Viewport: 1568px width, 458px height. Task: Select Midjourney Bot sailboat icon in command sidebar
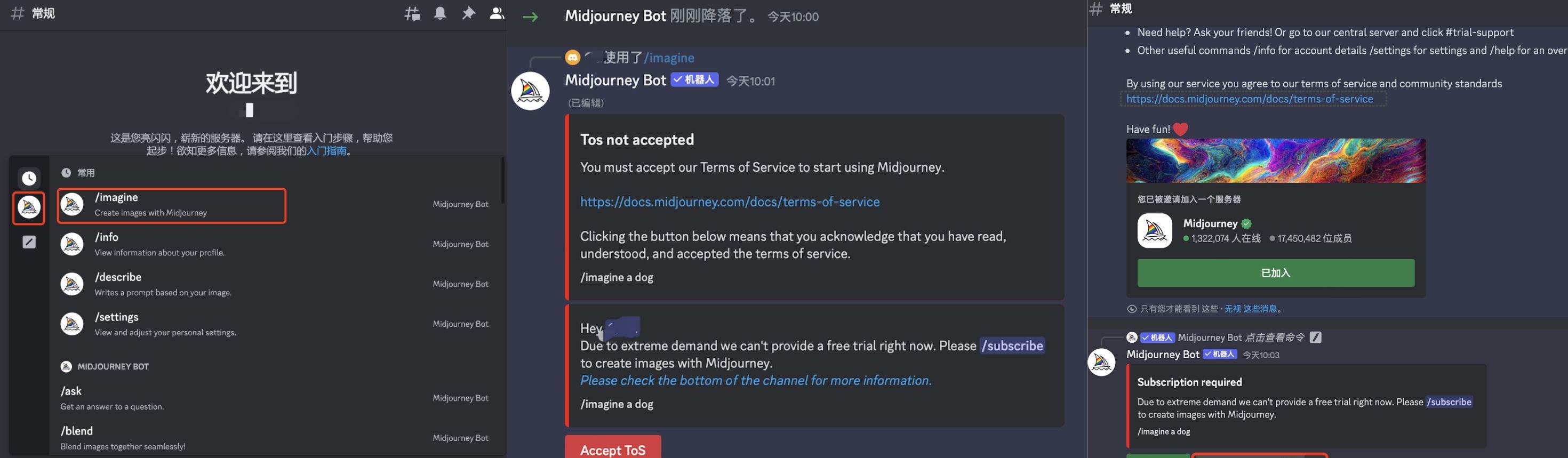[x=29, y=207]
